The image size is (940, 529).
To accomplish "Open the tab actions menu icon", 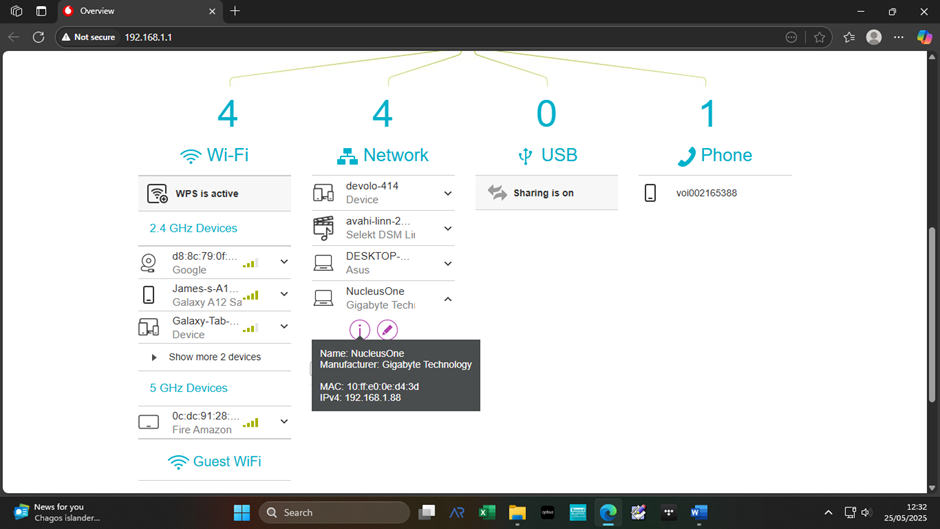I will pyautogui.click(x=41, y=11).
